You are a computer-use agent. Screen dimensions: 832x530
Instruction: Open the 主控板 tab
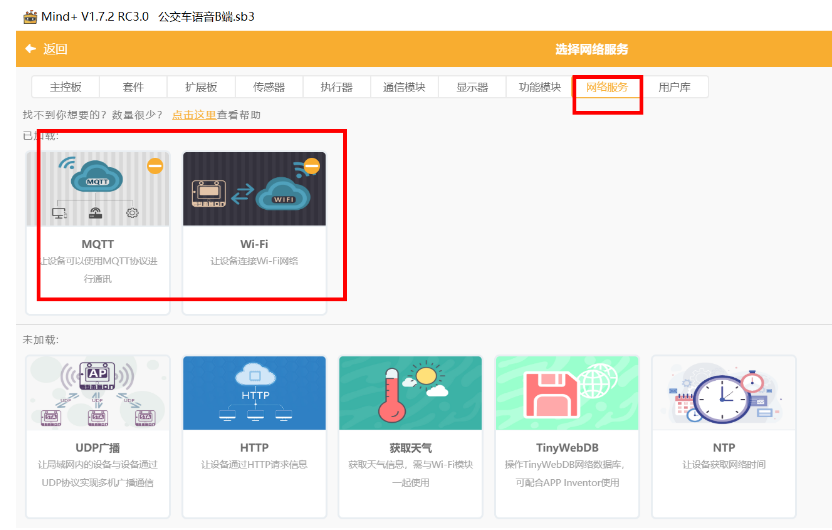click(66, 87)
